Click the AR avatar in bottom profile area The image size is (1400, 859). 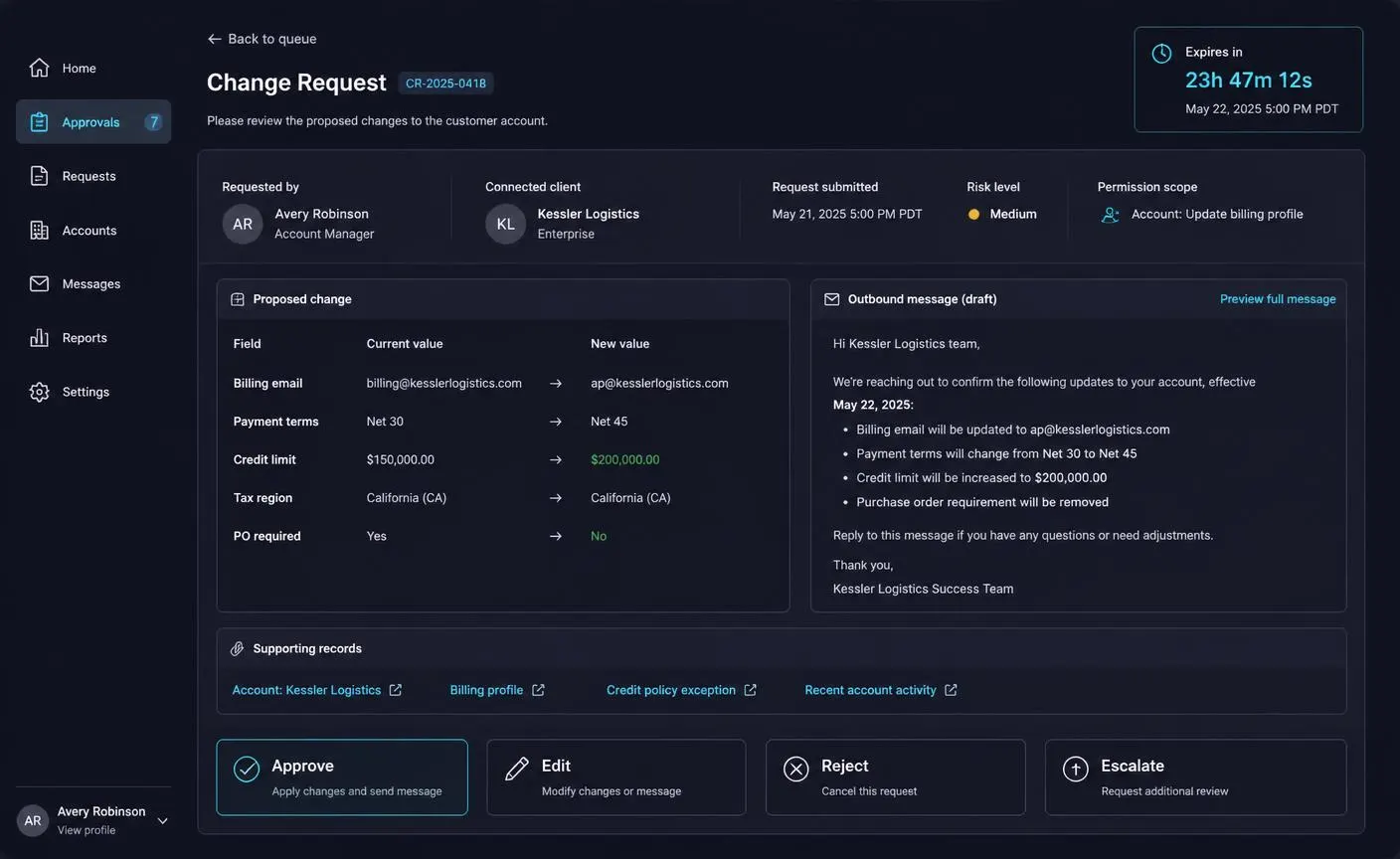tap(33, 820)
